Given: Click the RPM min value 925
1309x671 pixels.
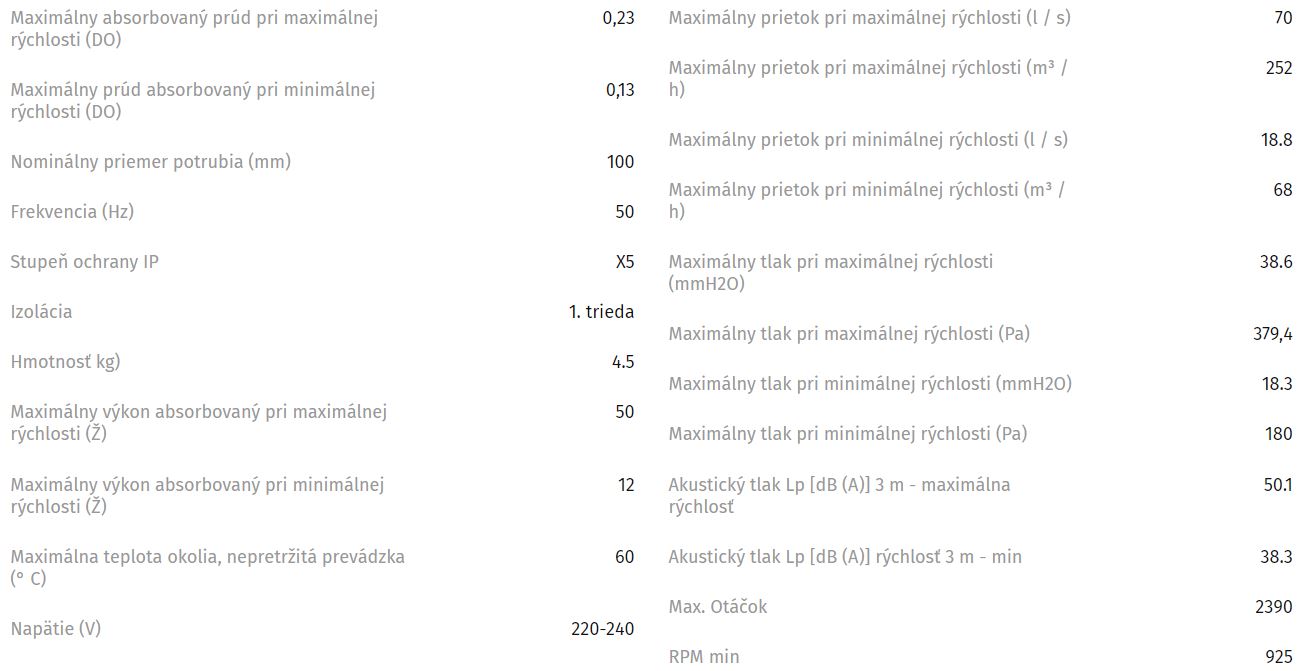Looking at the screenshot, I should [x=1278, y=656].
